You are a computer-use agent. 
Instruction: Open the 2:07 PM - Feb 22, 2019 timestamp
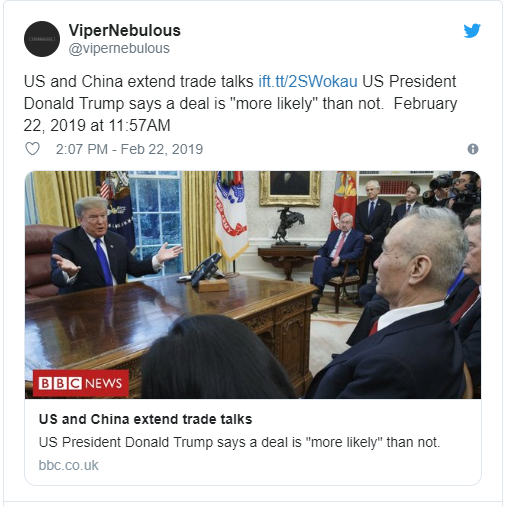[129, 149]
